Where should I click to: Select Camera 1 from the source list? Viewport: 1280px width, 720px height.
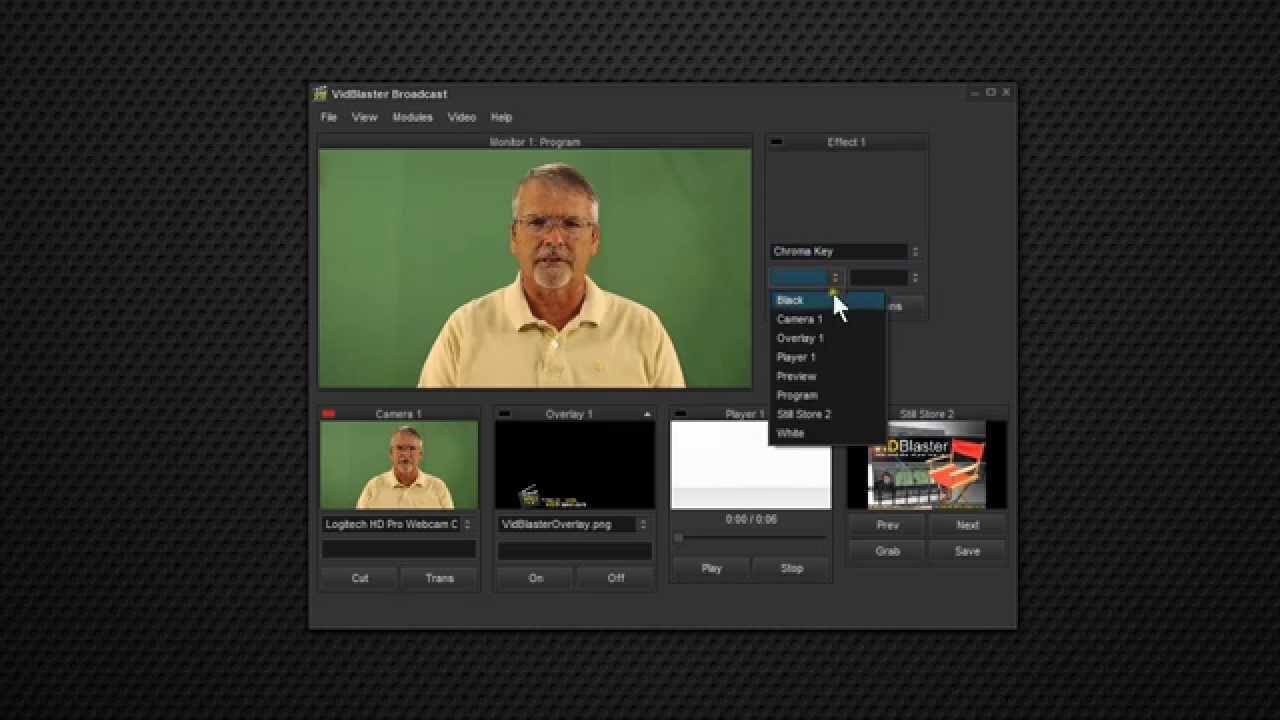pos(827,319)
